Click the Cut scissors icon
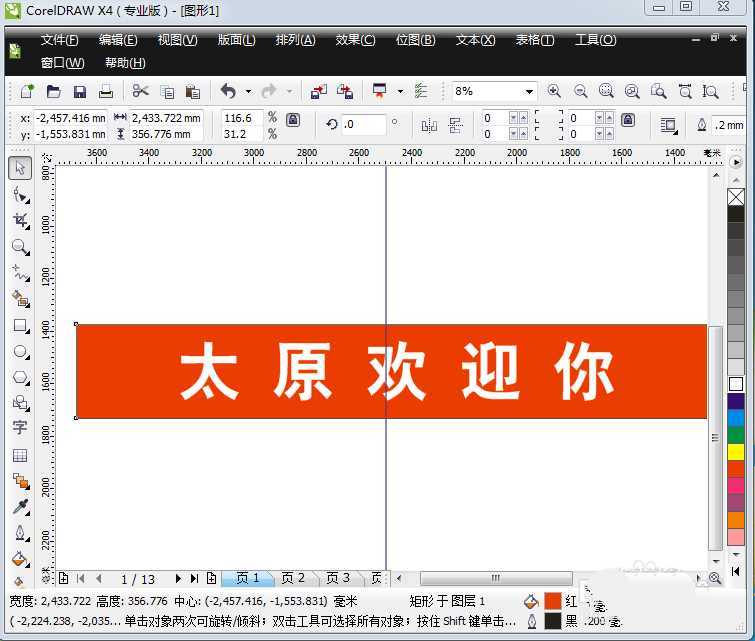Image resolution: width=755 pixels, height=641 pixels. point(140,91)
